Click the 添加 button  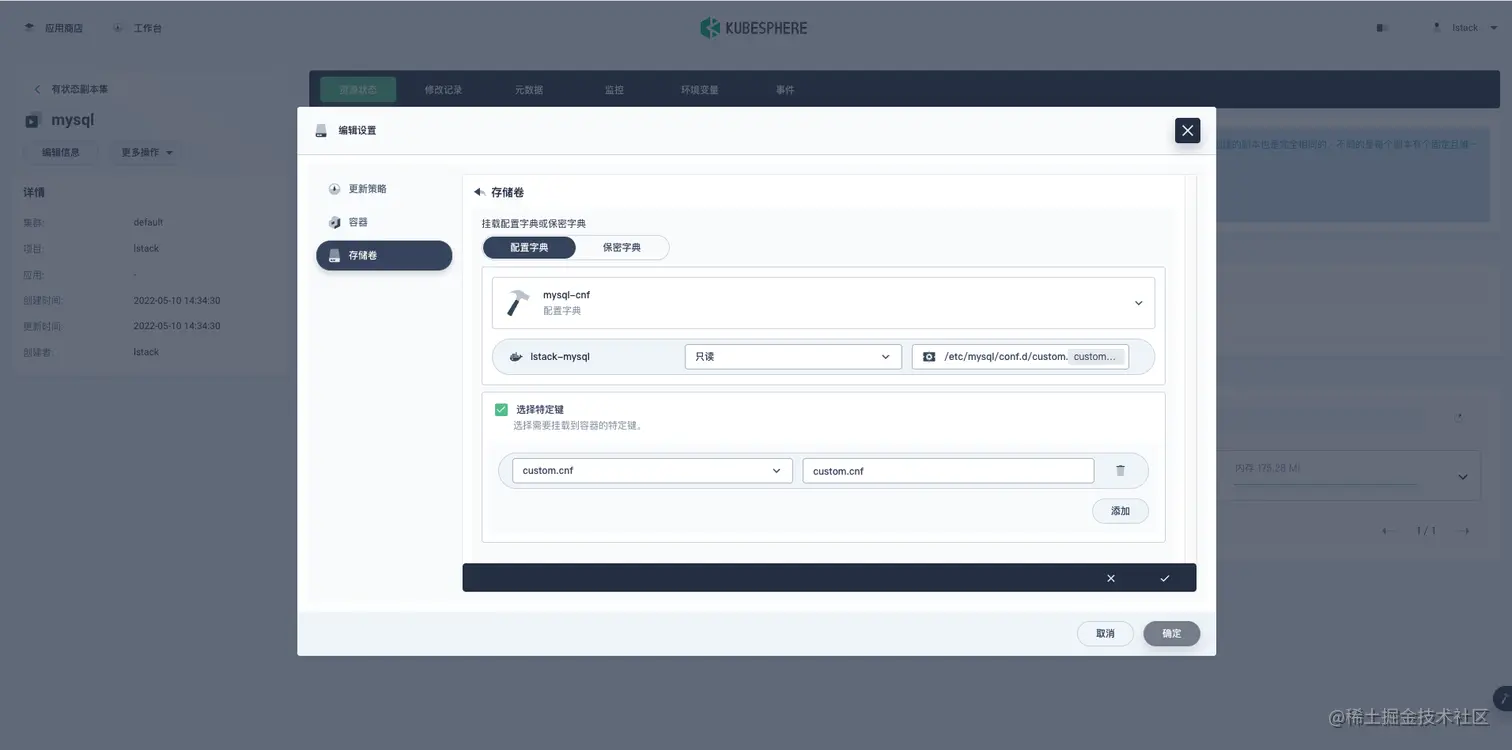[1120, 511]
